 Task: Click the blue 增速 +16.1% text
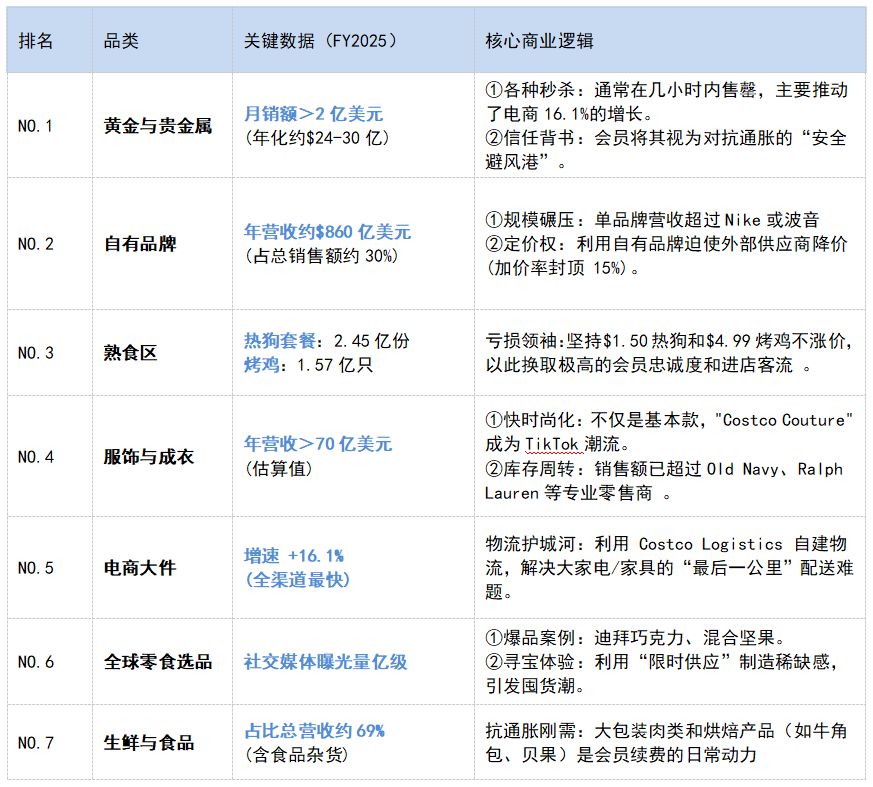[294, 555]
